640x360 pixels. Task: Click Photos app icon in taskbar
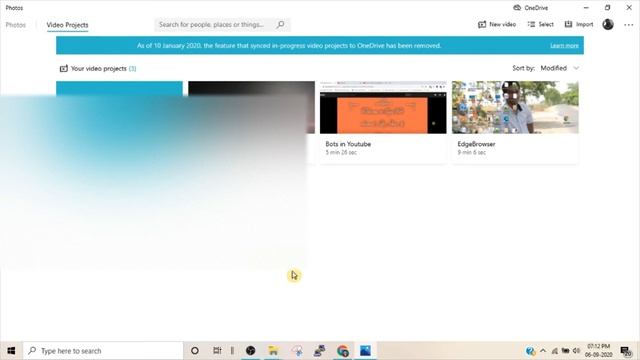tap(365, 351)
